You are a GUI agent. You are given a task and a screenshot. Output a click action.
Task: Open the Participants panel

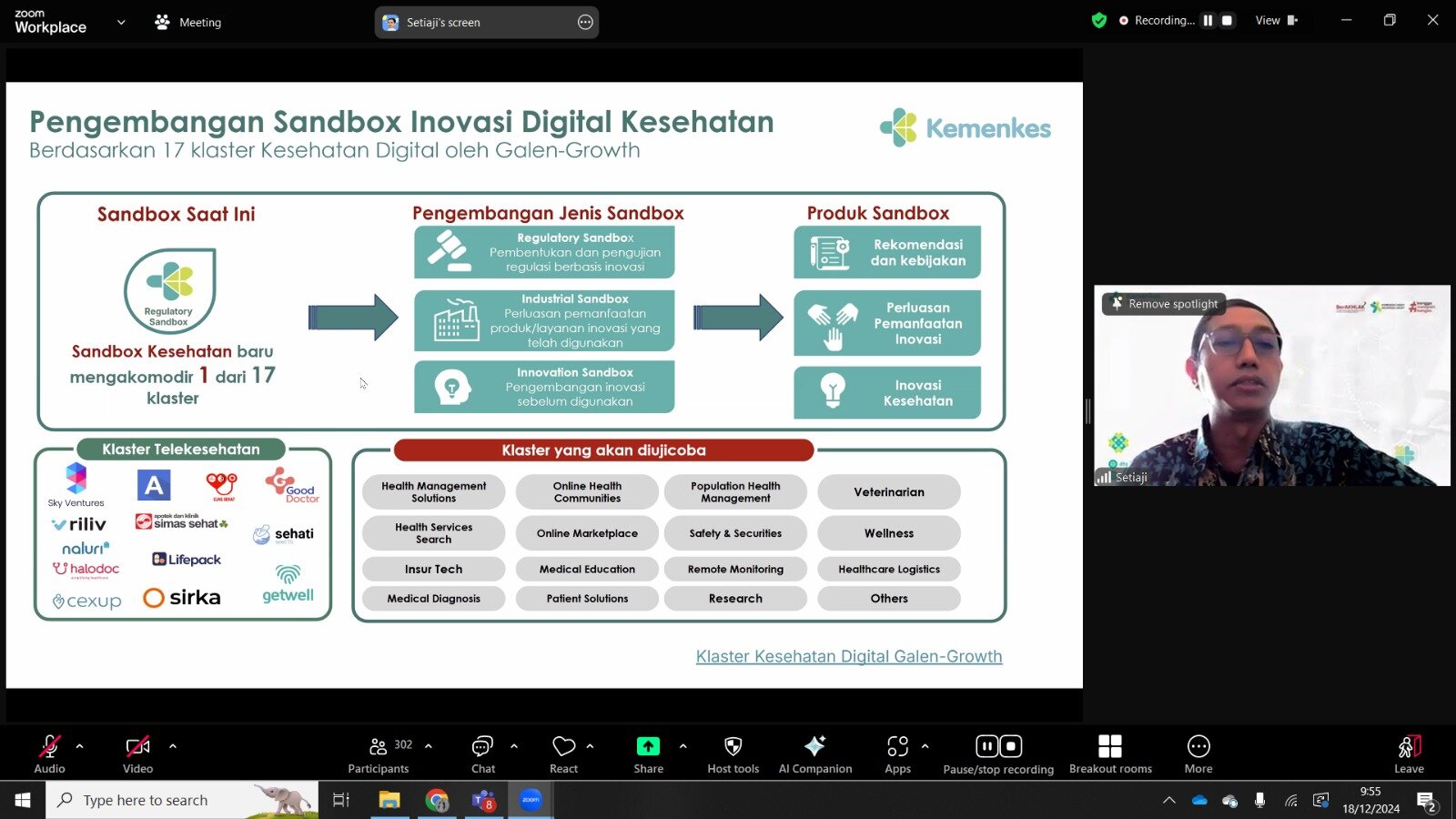point(379,754)
